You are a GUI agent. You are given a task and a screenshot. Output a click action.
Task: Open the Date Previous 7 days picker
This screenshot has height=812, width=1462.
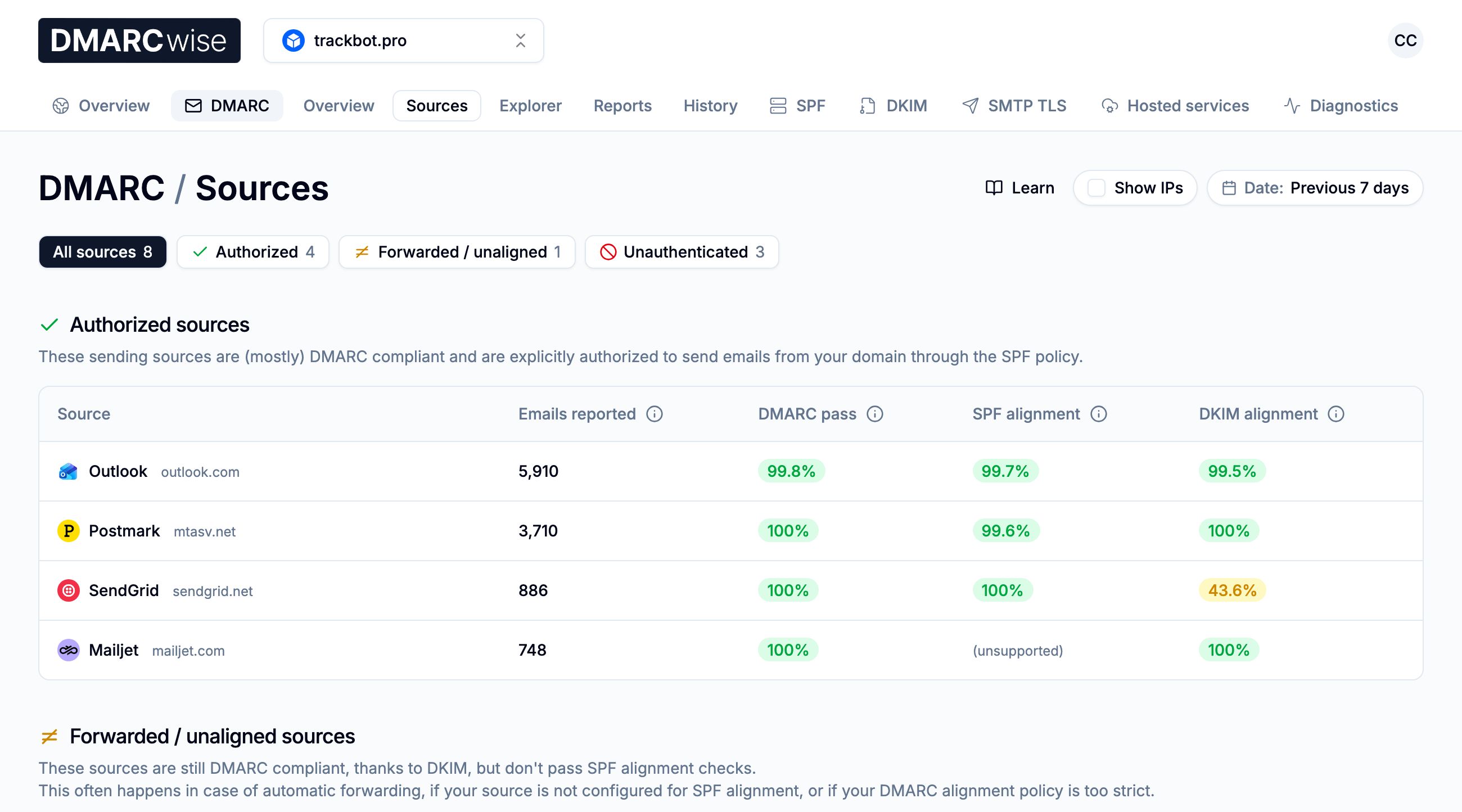click(1315, 188)
